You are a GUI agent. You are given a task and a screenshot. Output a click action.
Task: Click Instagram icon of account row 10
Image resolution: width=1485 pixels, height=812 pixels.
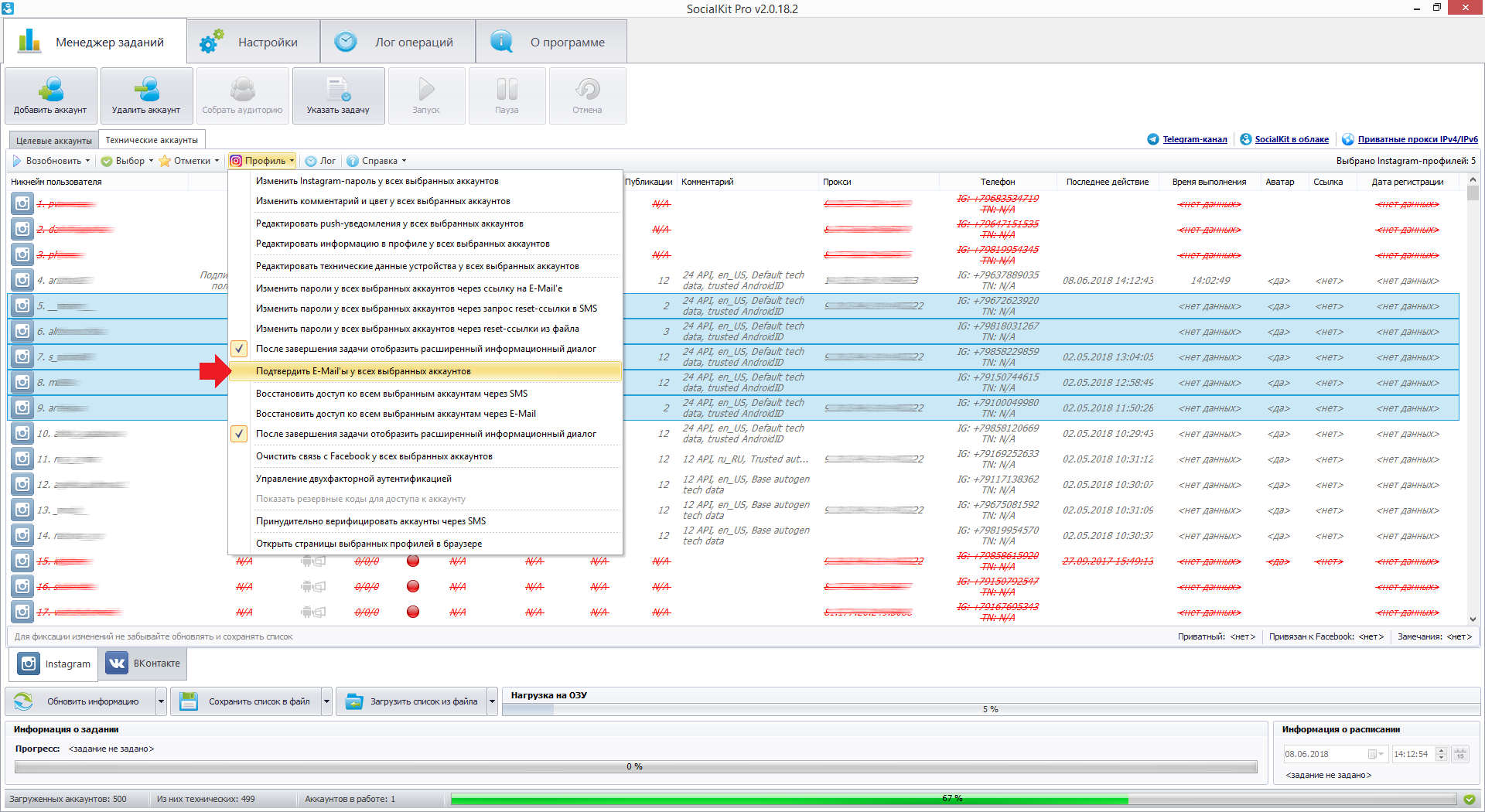22,433
